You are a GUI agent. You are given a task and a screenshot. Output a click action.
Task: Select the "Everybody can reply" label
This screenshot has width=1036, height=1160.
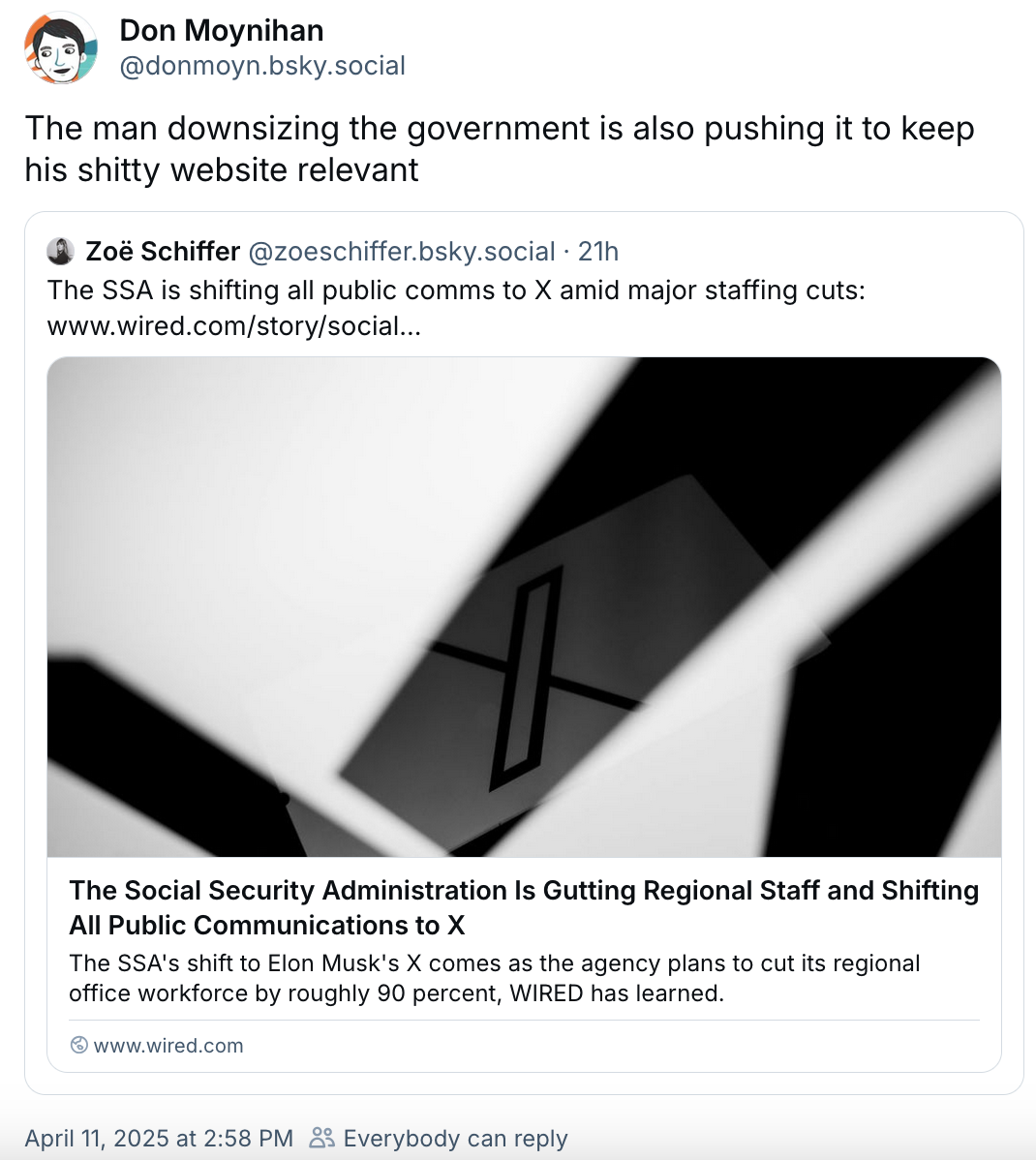pos(455,1139)
